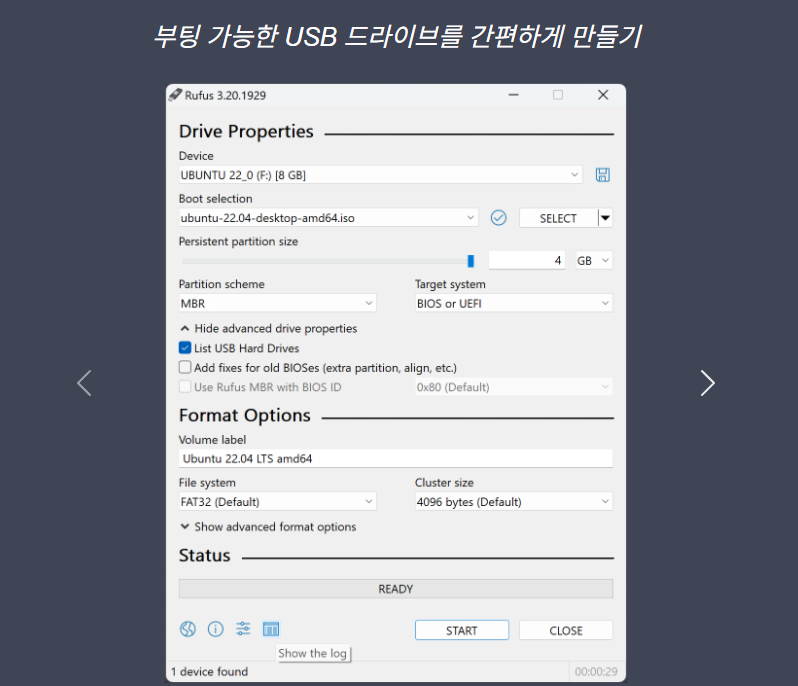Go to previous carousel slide arrow
This screenshot has width=798, height=686.
click(84, 383)
